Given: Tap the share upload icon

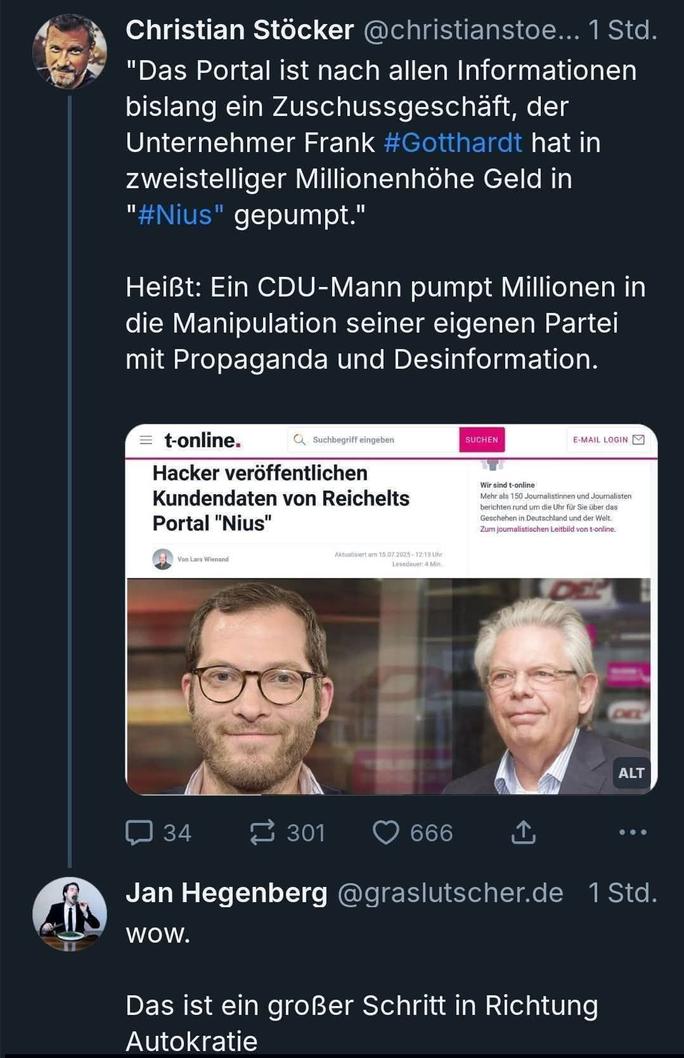Looking at the screenshot, I should pos(524,832).
